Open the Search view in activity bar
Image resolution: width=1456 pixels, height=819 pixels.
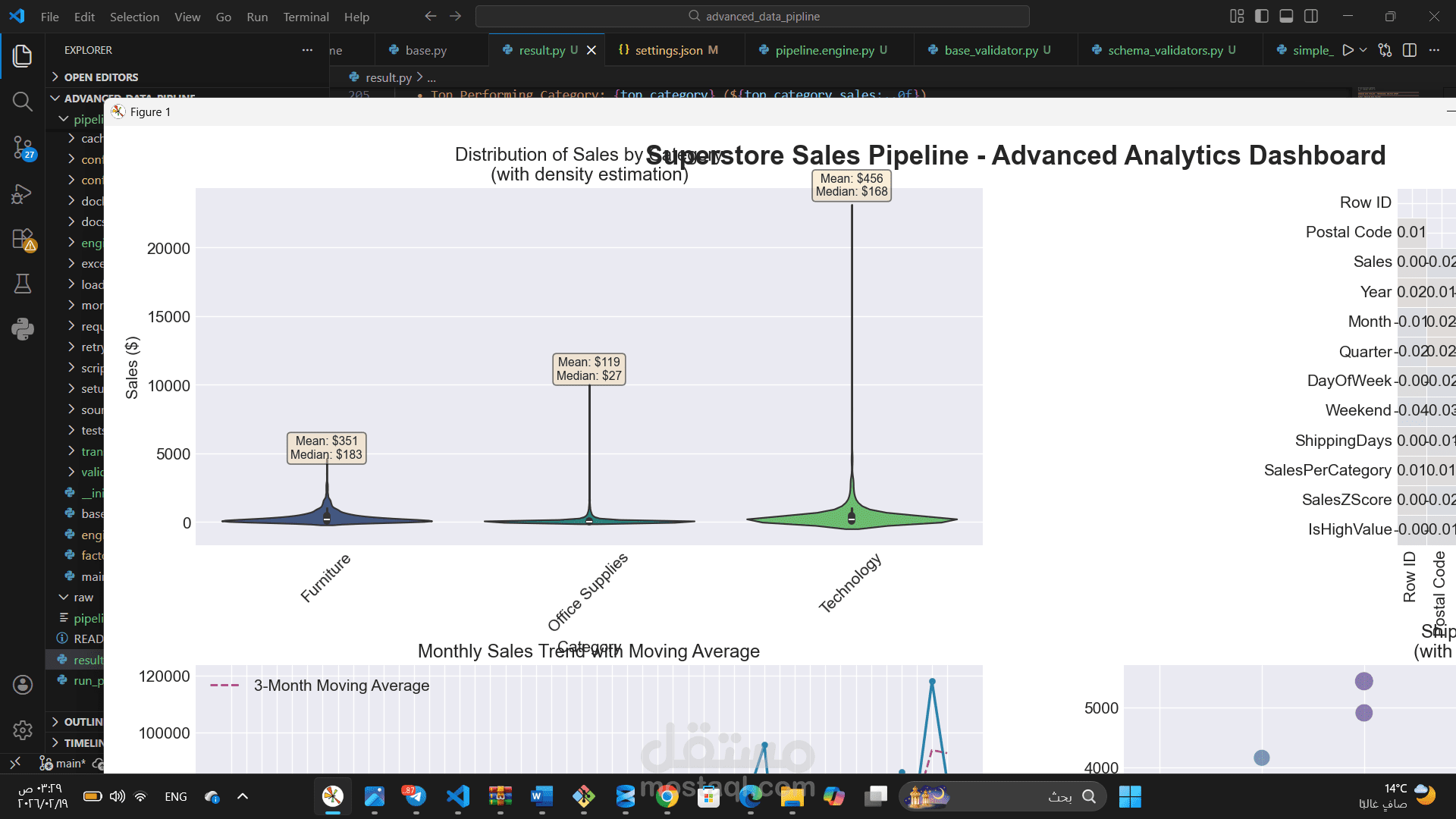[x=23, y=102]
